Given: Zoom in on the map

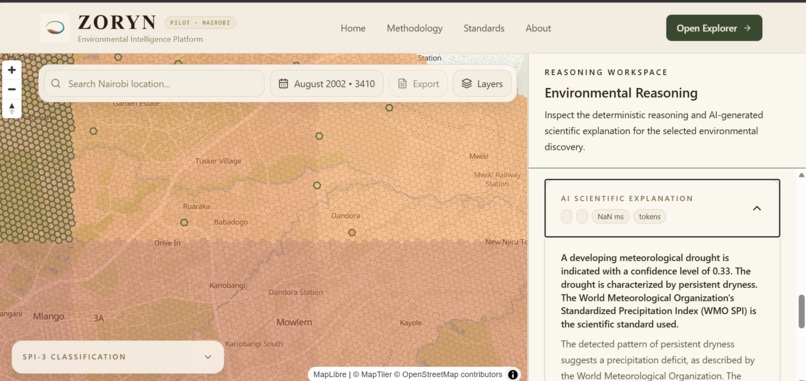Looking at the screenshot, I should pyautogui.click(x=12, y=70).
